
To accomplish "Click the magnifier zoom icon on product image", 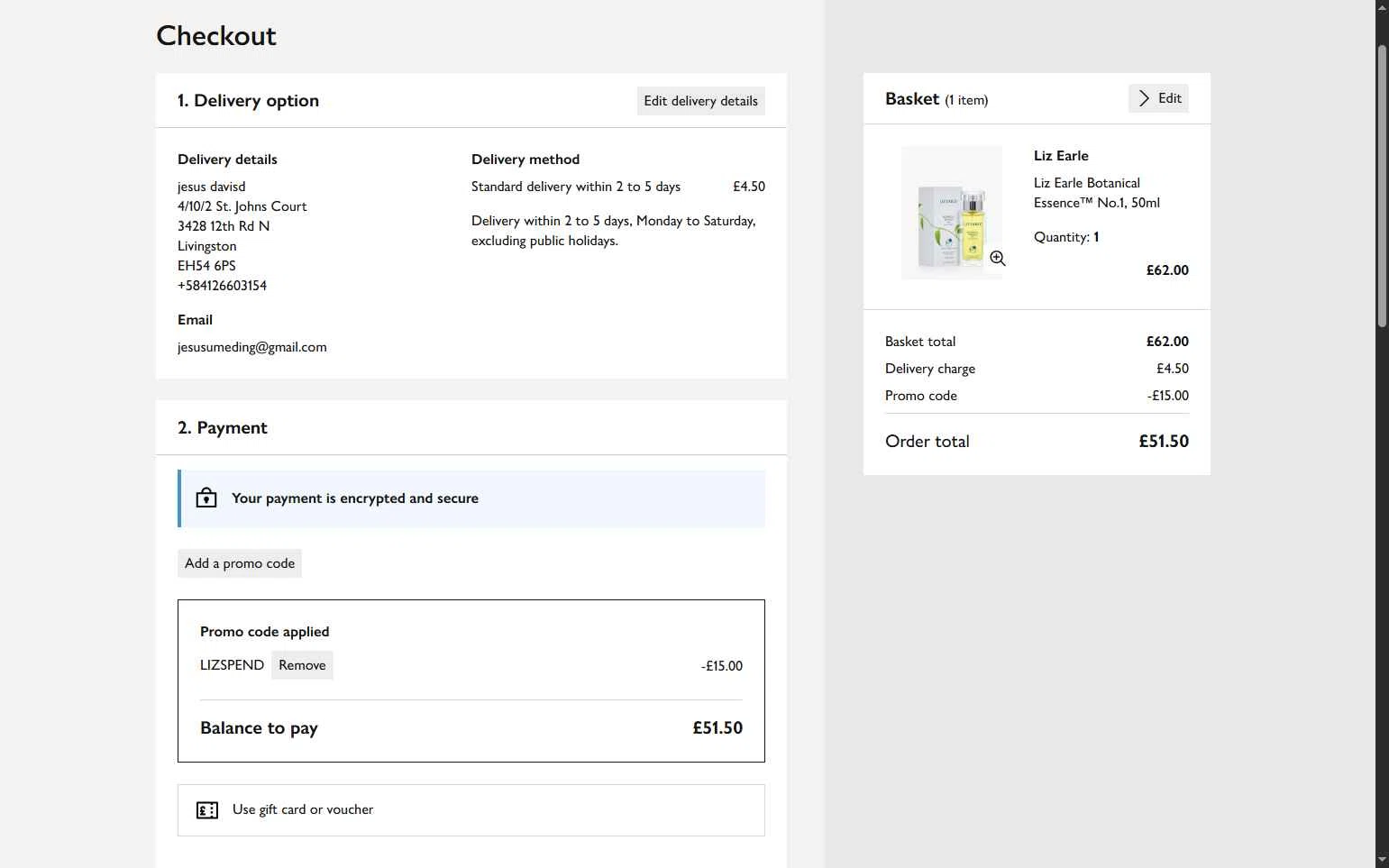I will pyautogui.click(x=997, y=259).
